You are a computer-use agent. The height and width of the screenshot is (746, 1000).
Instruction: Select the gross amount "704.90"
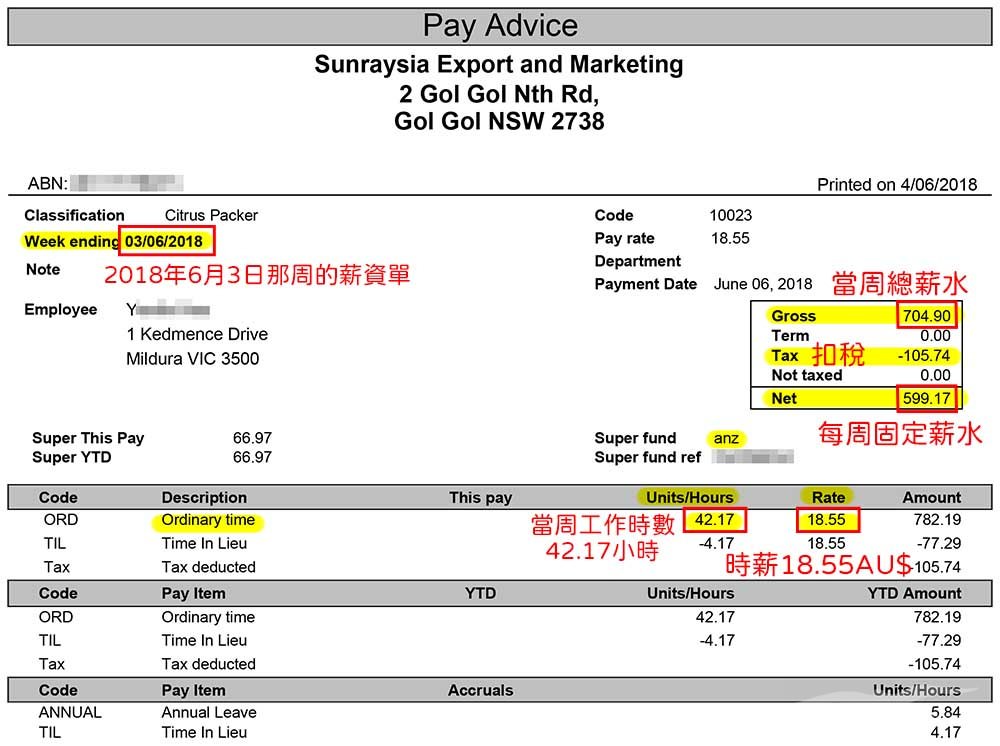[x=927, y=316]
